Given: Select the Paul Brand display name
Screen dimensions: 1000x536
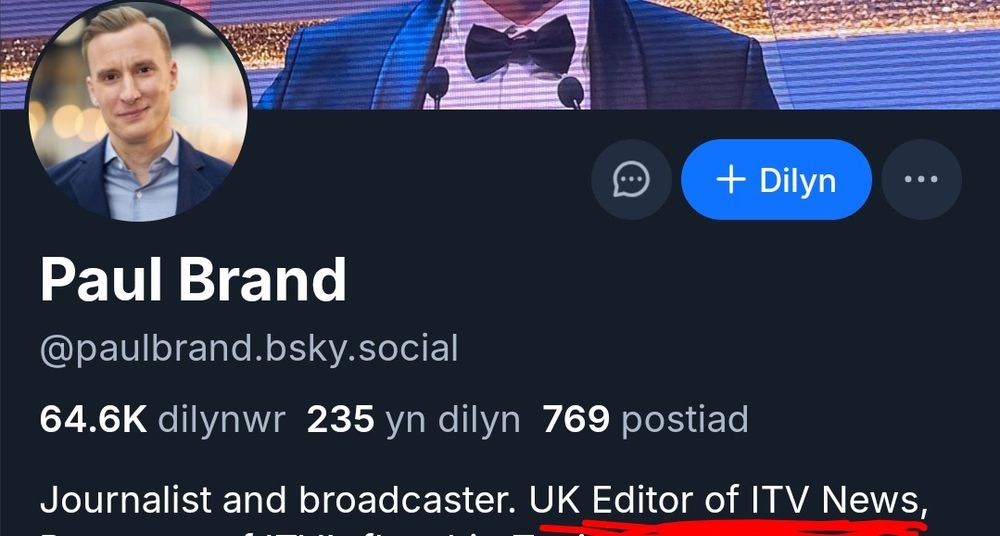Looking at the screenshot, I should [x=193, y=281].
